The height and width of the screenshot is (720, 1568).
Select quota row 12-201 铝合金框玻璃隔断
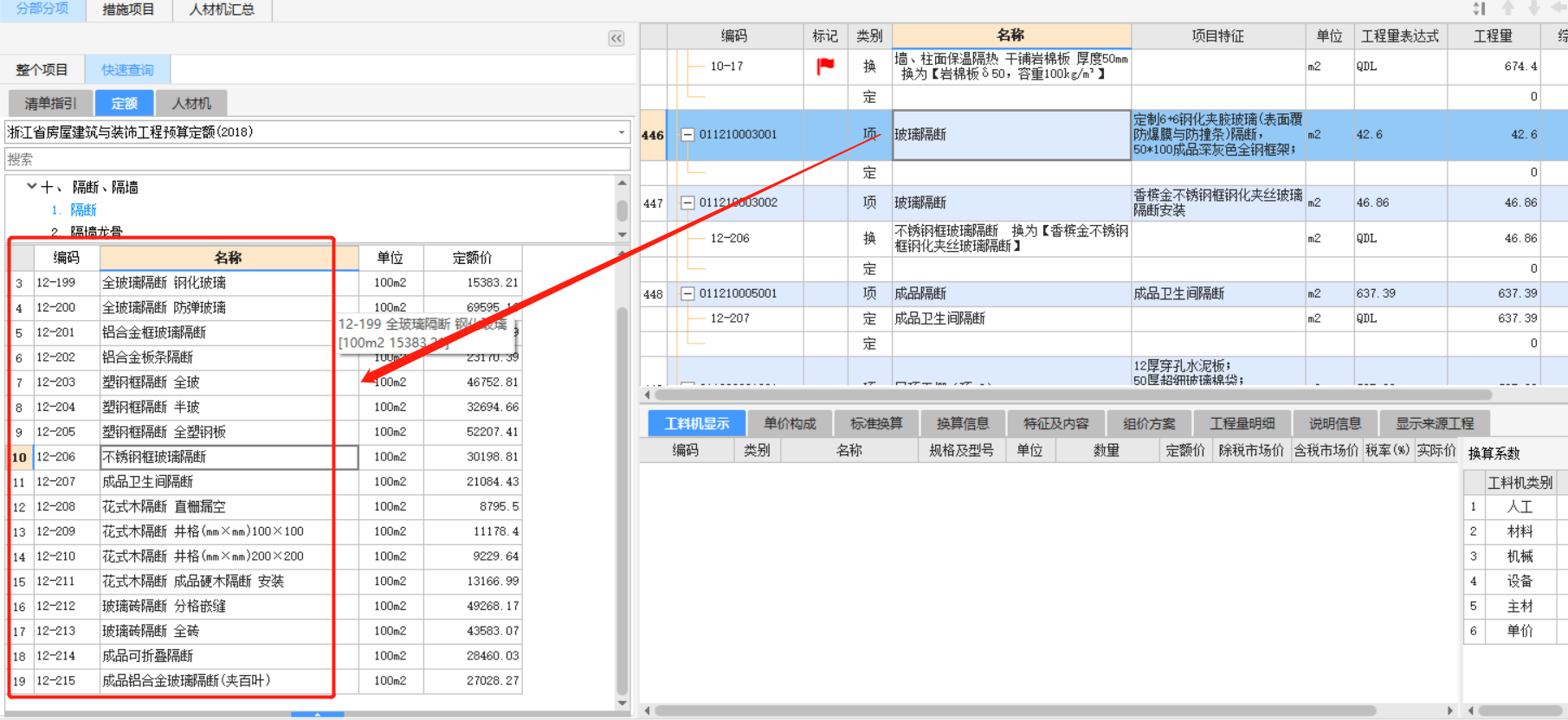click(266, 332)
